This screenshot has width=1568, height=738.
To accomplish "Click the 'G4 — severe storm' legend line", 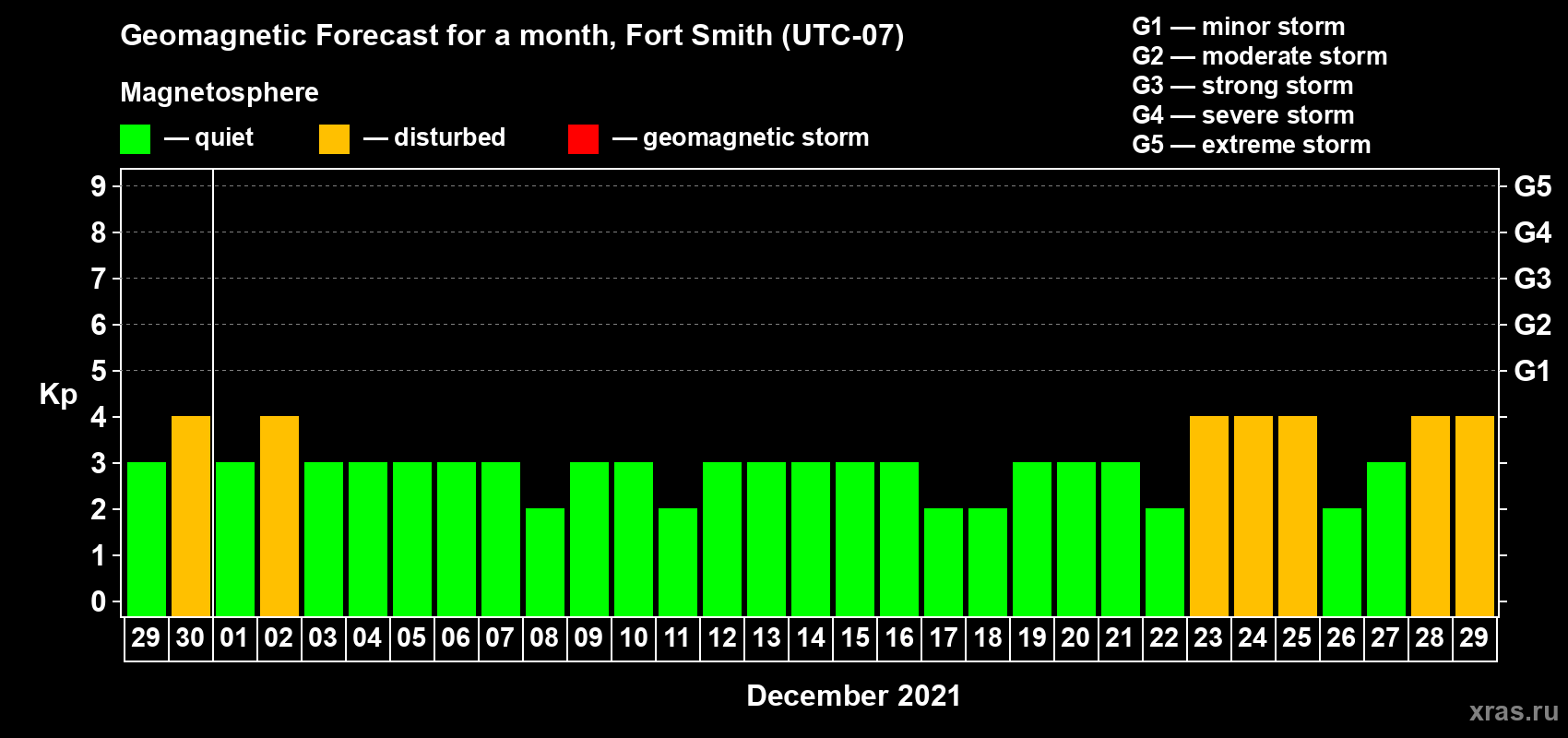I will coord(1243,115).
